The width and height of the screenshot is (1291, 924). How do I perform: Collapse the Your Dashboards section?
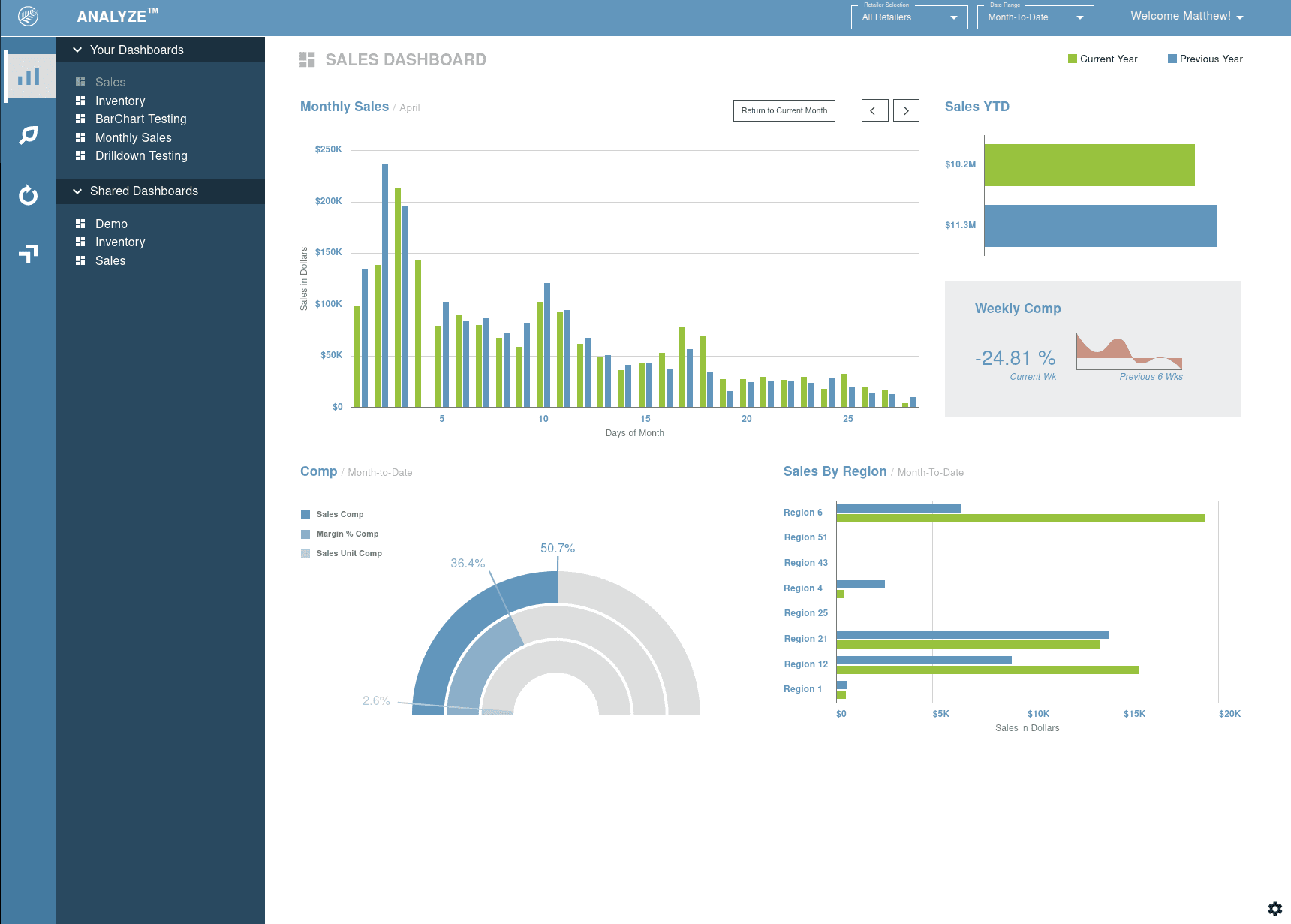click(x=77, y=50)
